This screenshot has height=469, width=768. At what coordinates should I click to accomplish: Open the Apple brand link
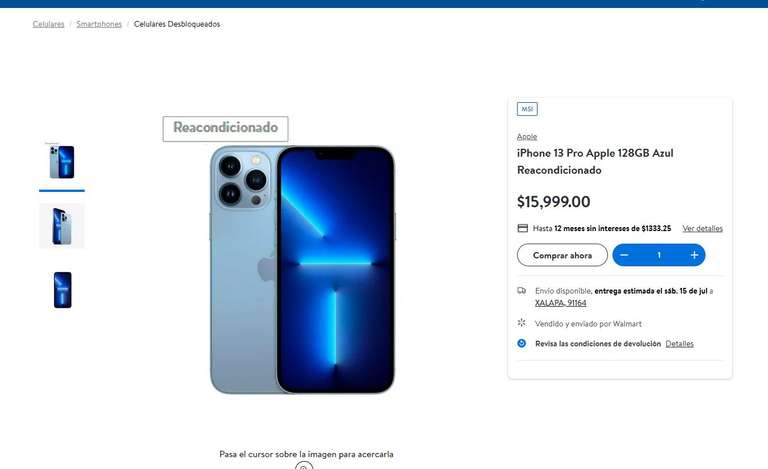pos(527,137)
